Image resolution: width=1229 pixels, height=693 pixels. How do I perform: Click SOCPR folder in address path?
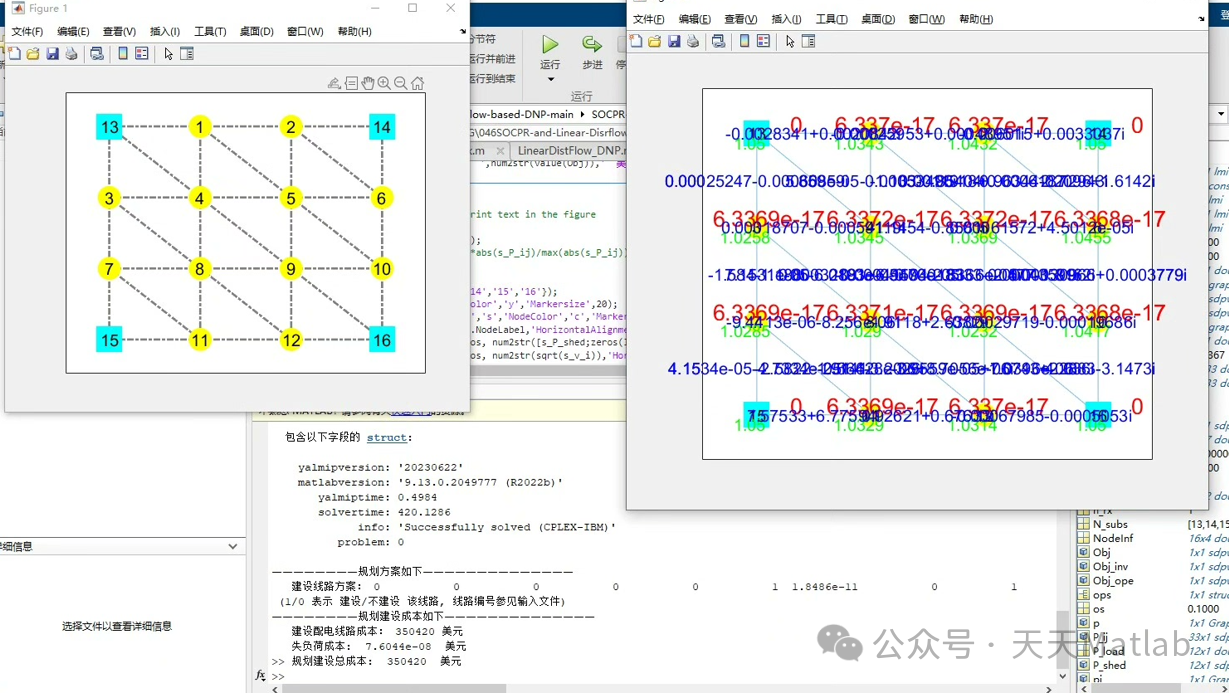pyautogui.click(x=607, y=114)
